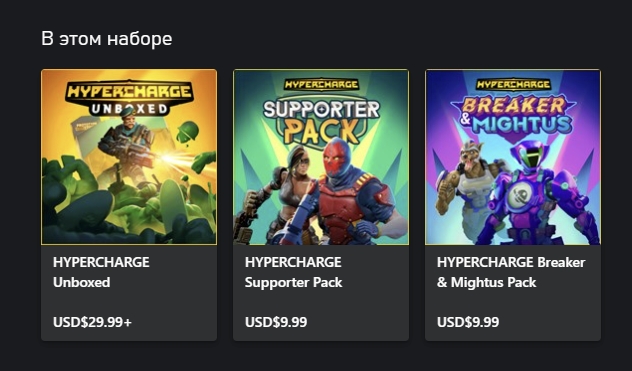632x371 pixels.
Task: Click the HYPERCHARGE Unboxed logo on the yellow cover
Action: pyautogui.click(x=129, y=97)
